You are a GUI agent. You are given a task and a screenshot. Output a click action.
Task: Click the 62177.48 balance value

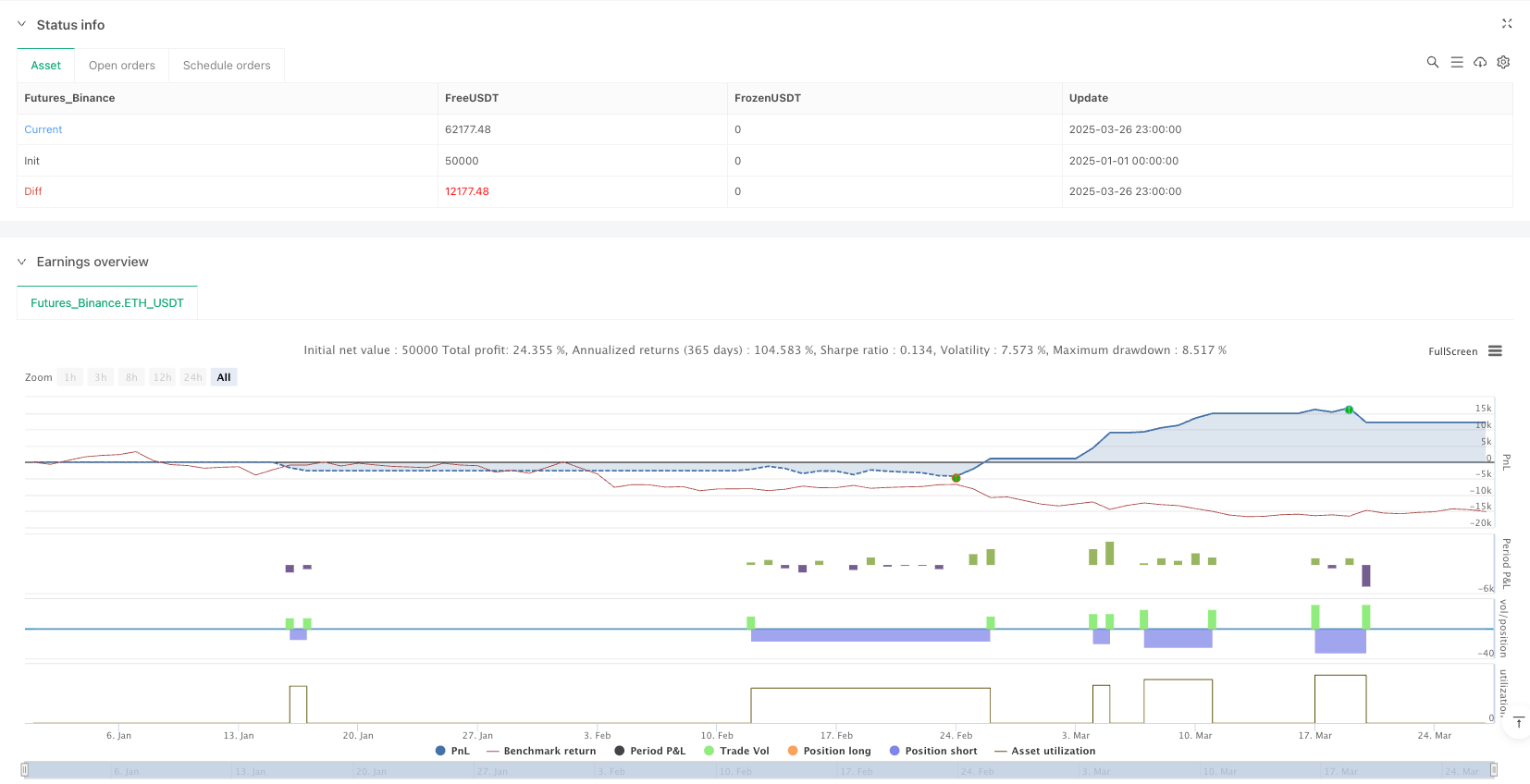[x=468, y=129]
